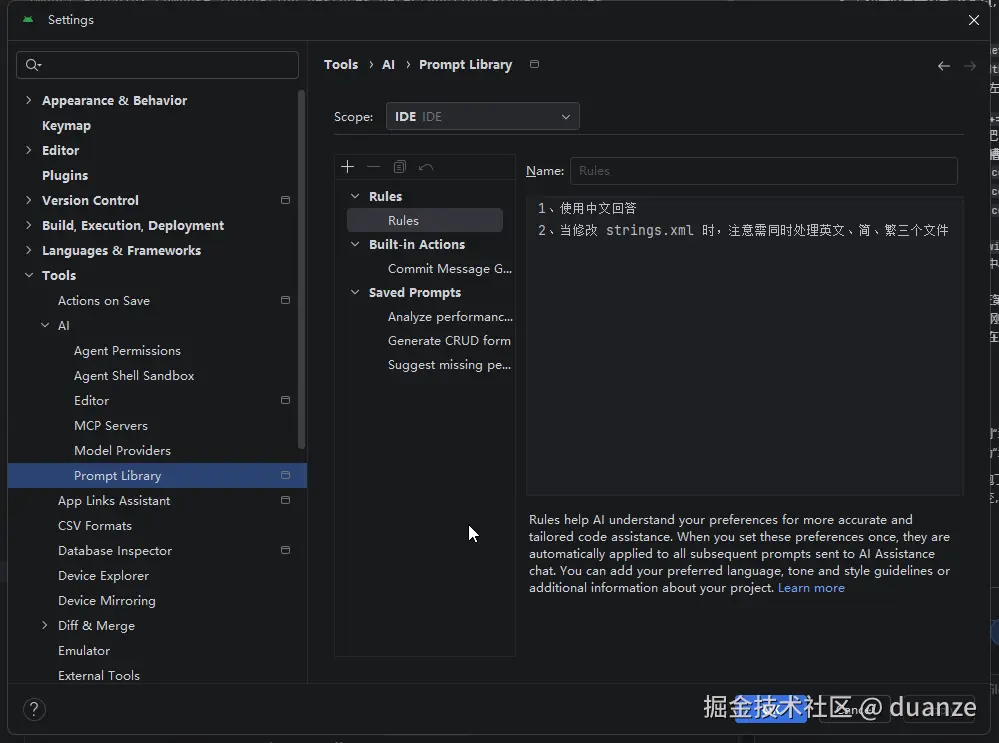Open Database Inspector settings
The height and width of the screenshot is (743, 999).
coord(115,551)
